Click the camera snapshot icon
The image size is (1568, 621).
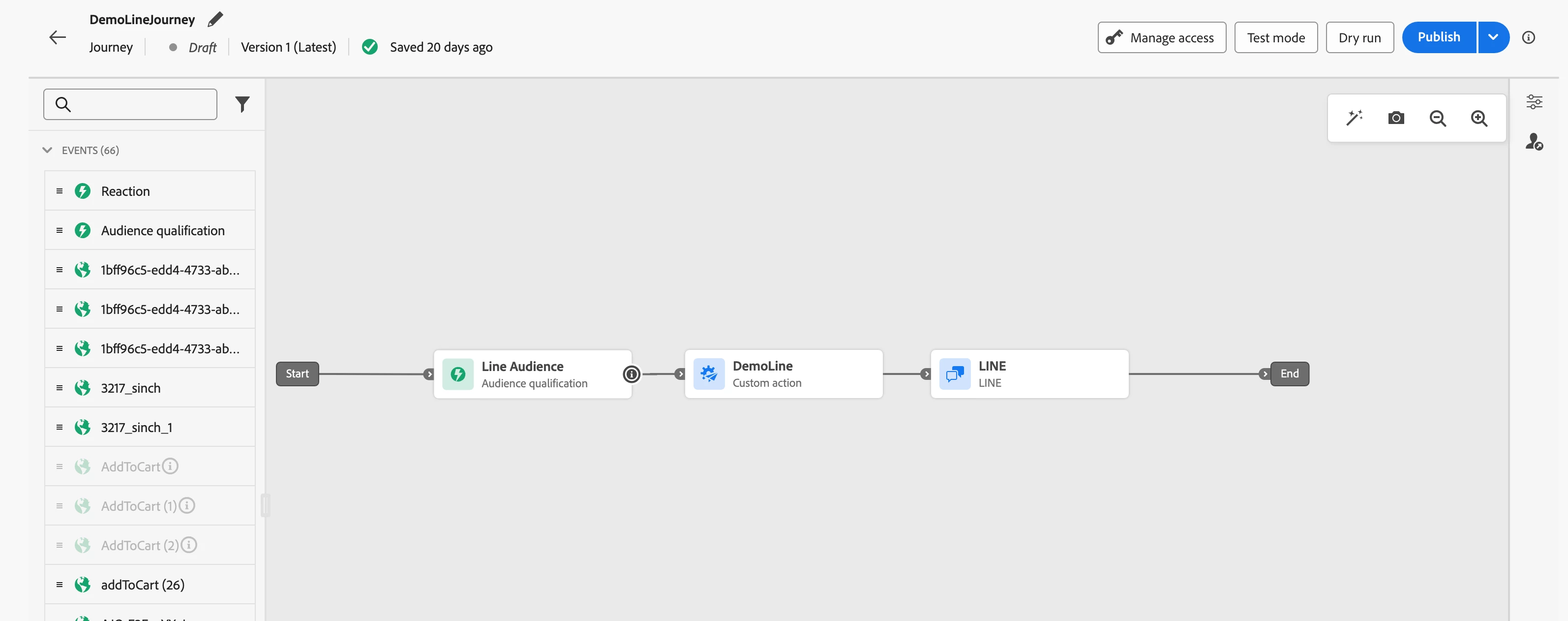tap(1396, 118)
